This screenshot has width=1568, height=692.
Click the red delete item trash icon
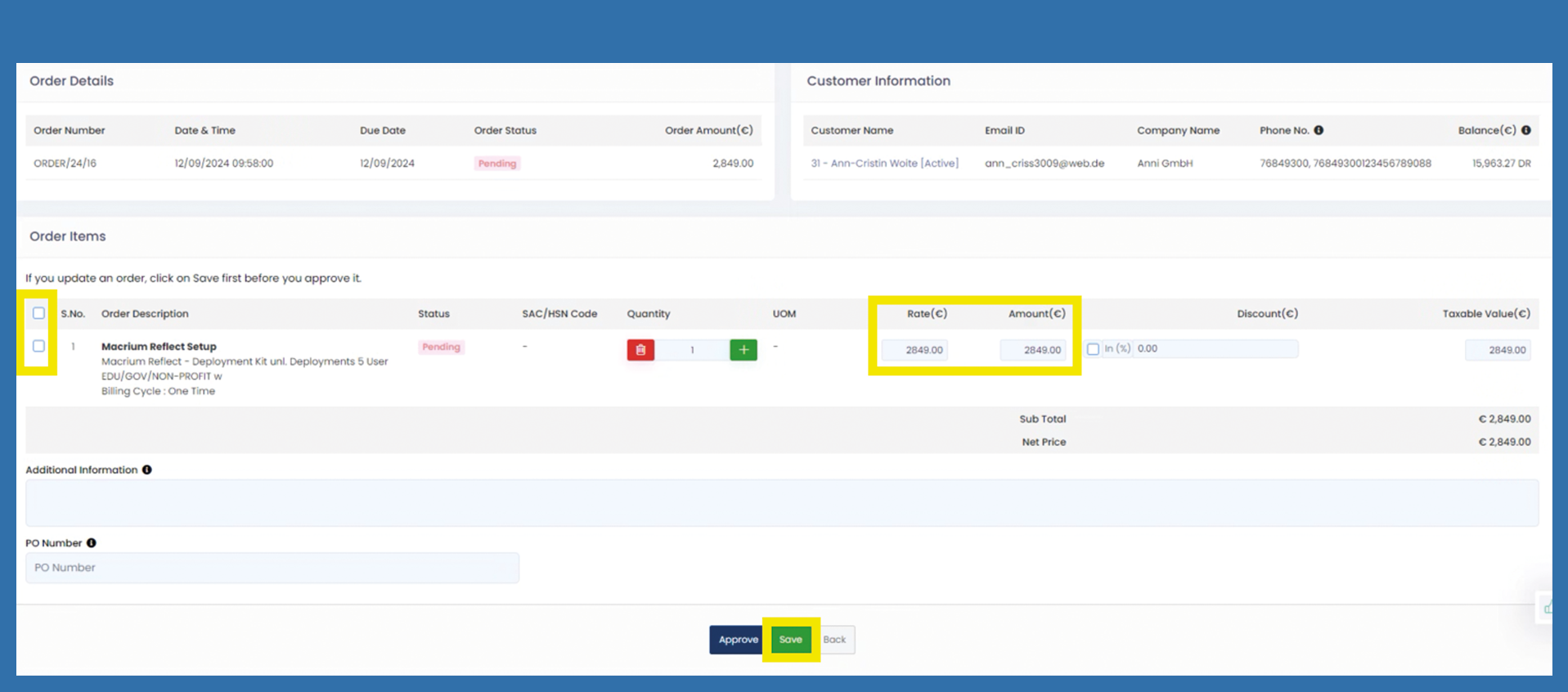[x=640, y=350]
